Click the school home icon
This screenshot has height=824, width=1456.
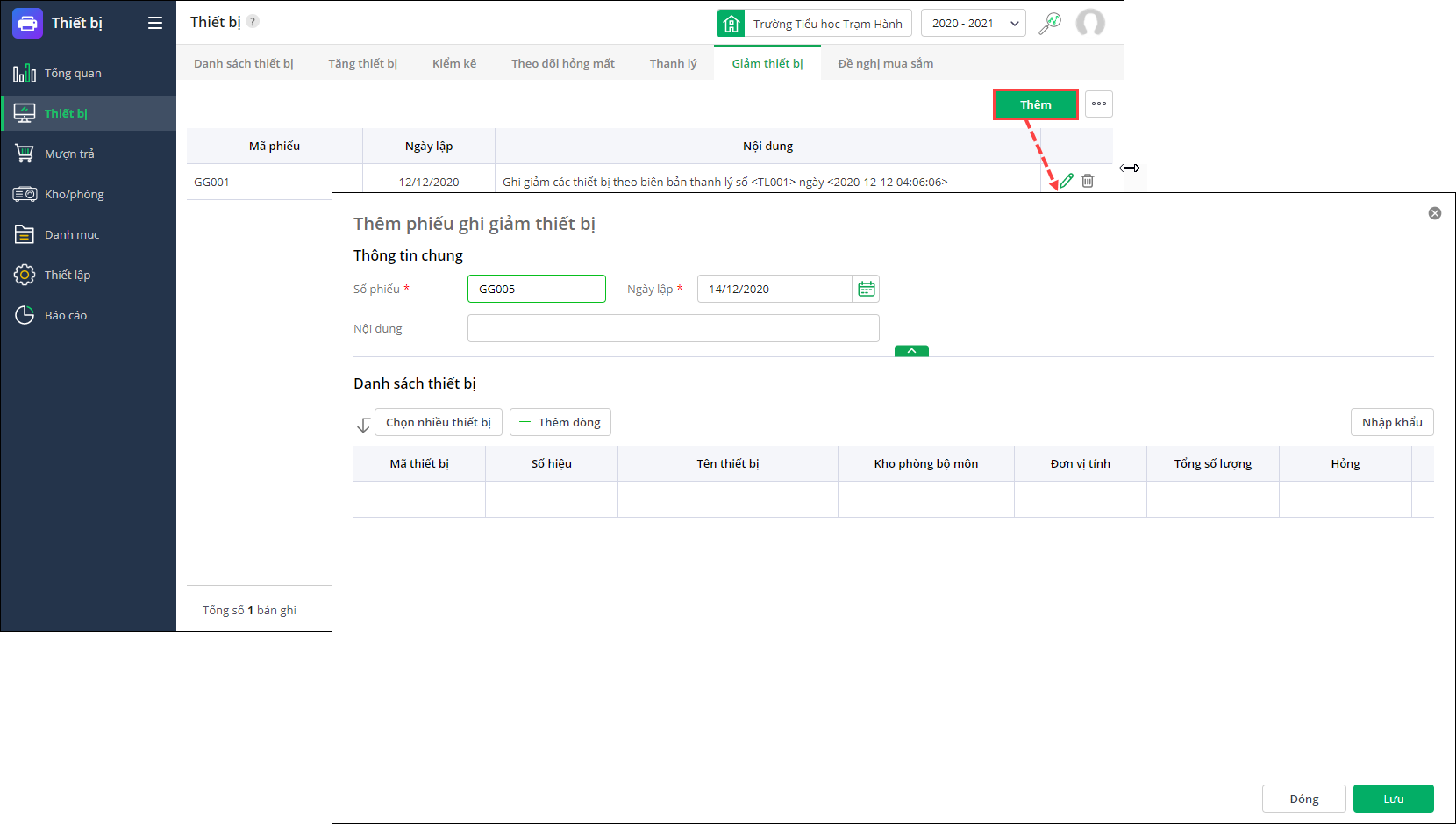click(x=731, y=24)
